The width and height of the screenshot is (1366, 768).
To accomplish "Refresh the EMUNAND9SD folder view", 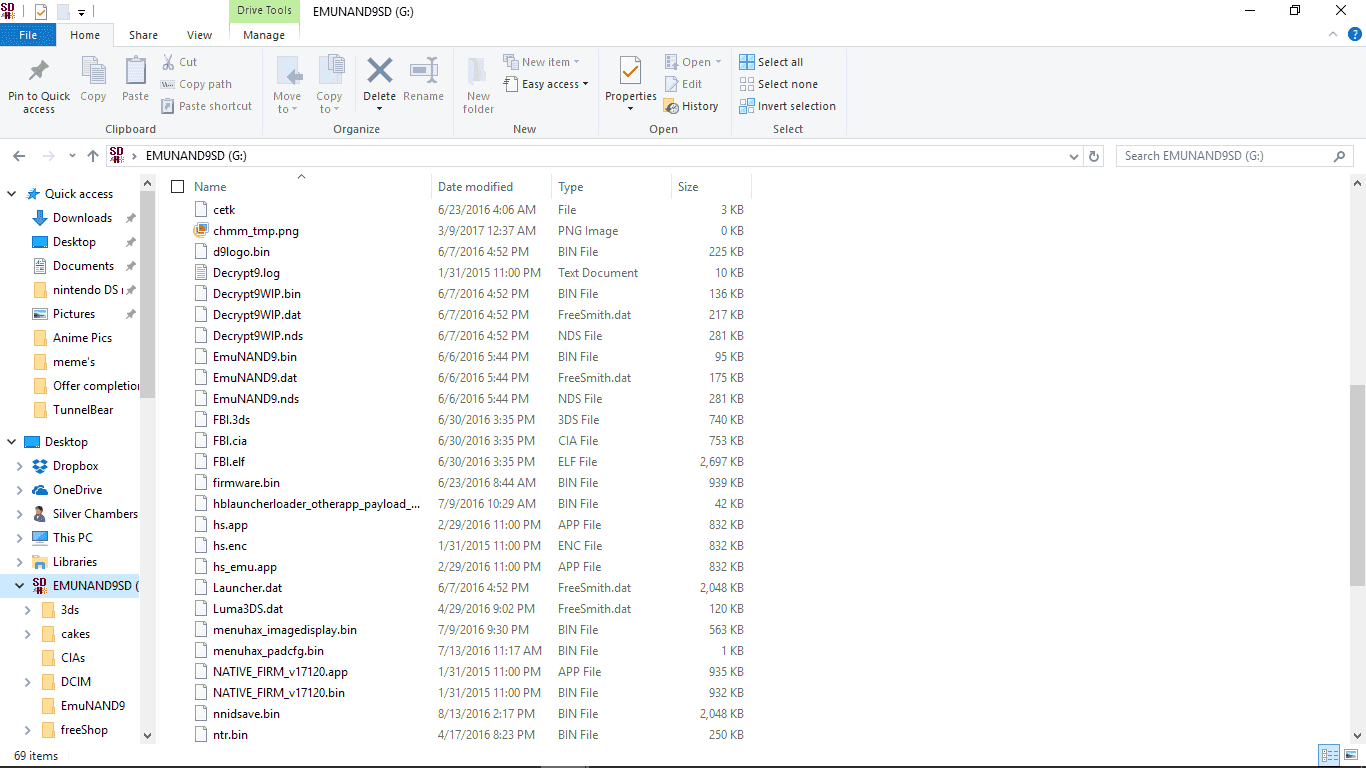I will click(1094, 156).
